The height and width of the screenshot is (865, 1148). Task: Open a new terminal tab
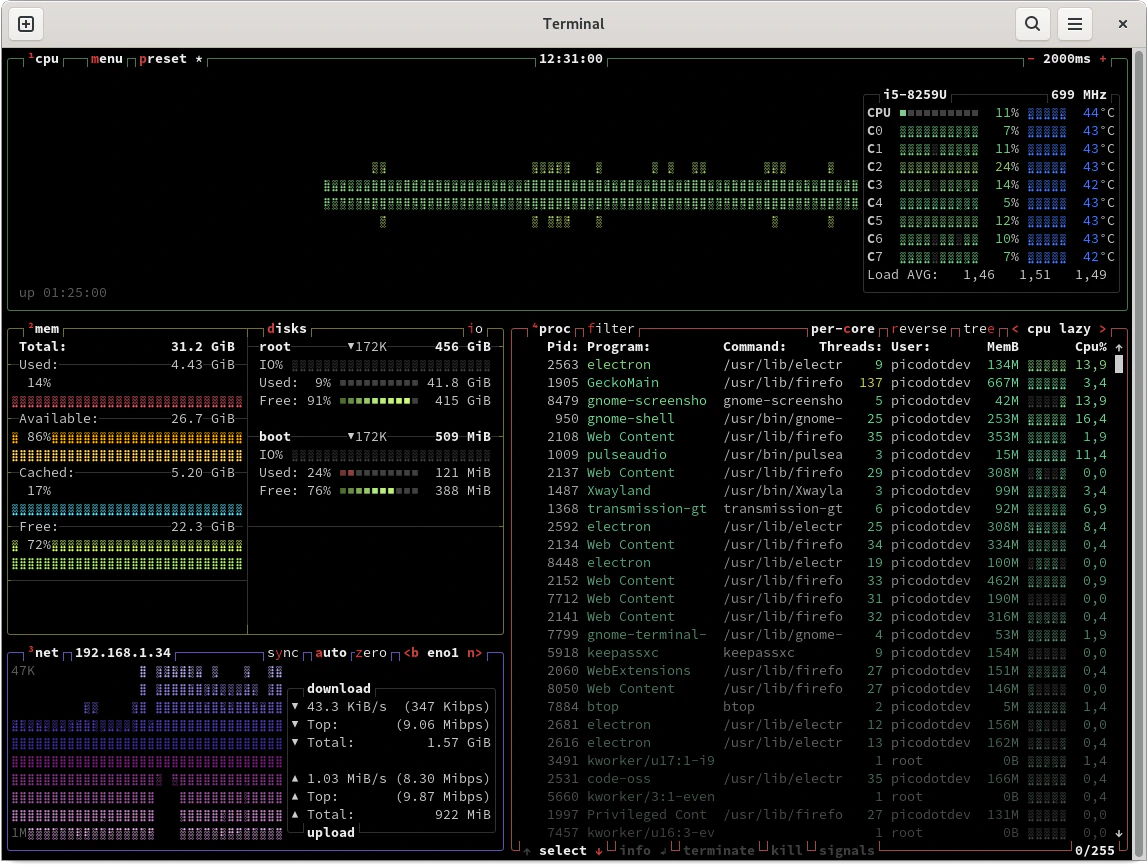point(25,23)
